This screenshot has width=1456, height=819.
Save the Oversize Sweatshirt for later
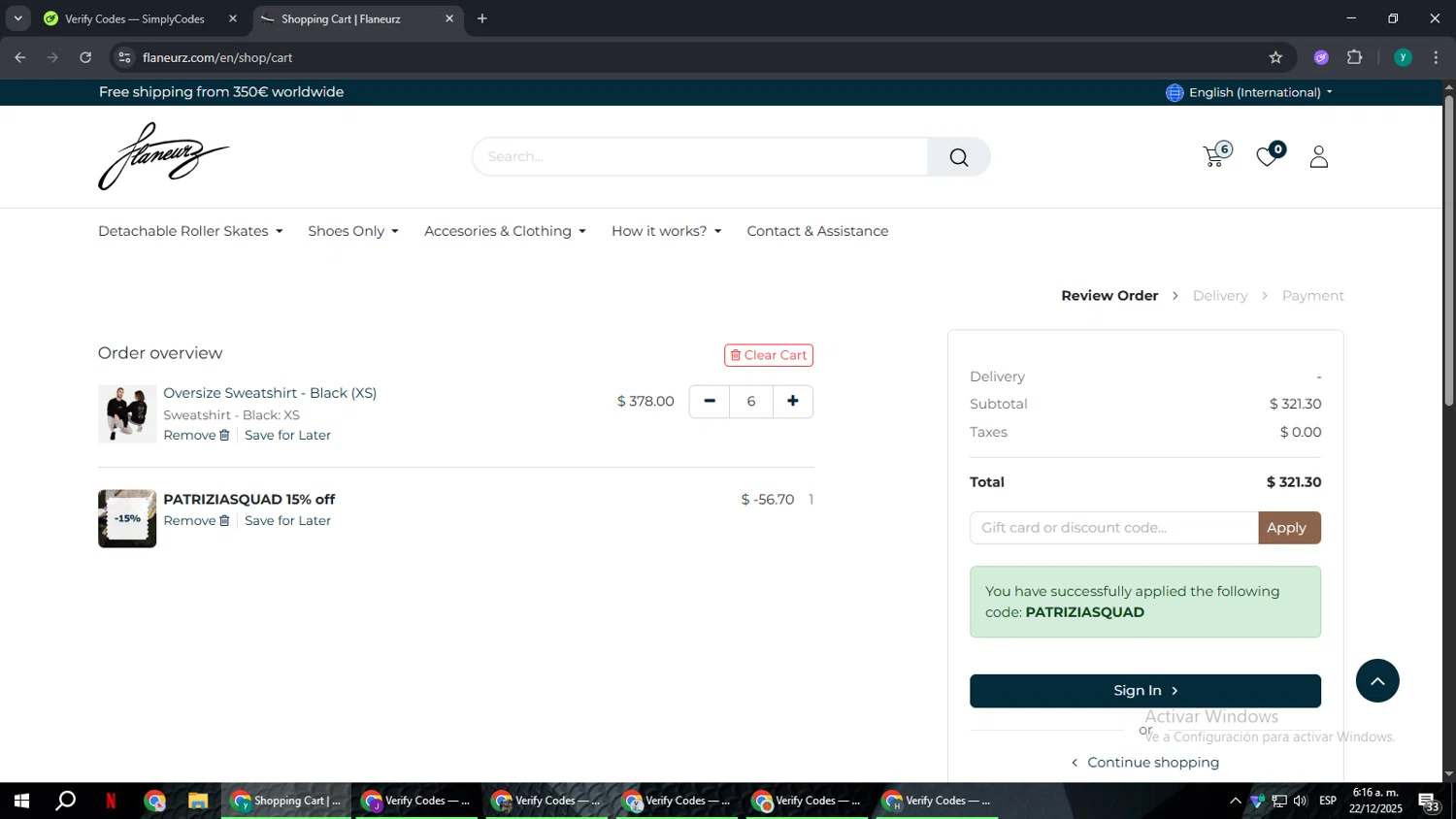point(287,436)
